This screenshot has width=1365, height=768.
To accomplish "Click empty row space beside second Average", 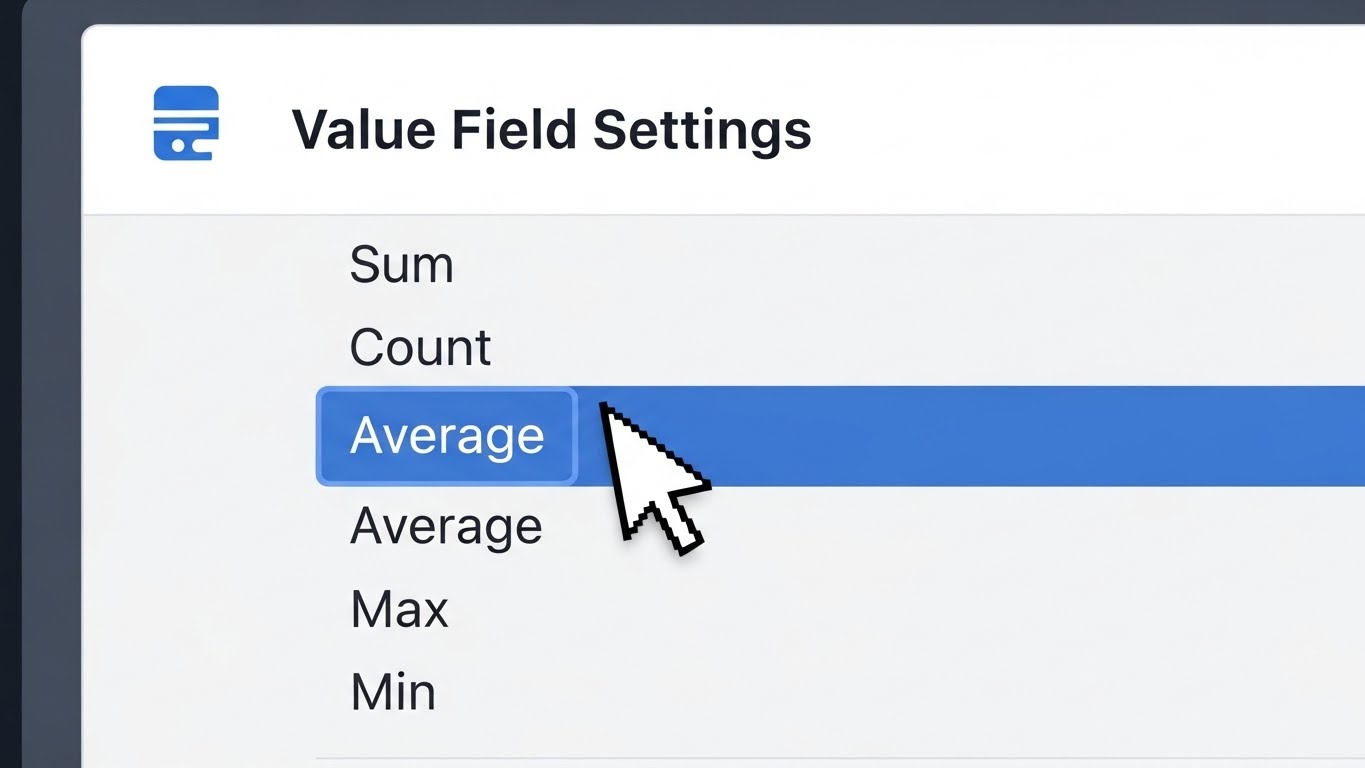I will click(x=900, y=526).
